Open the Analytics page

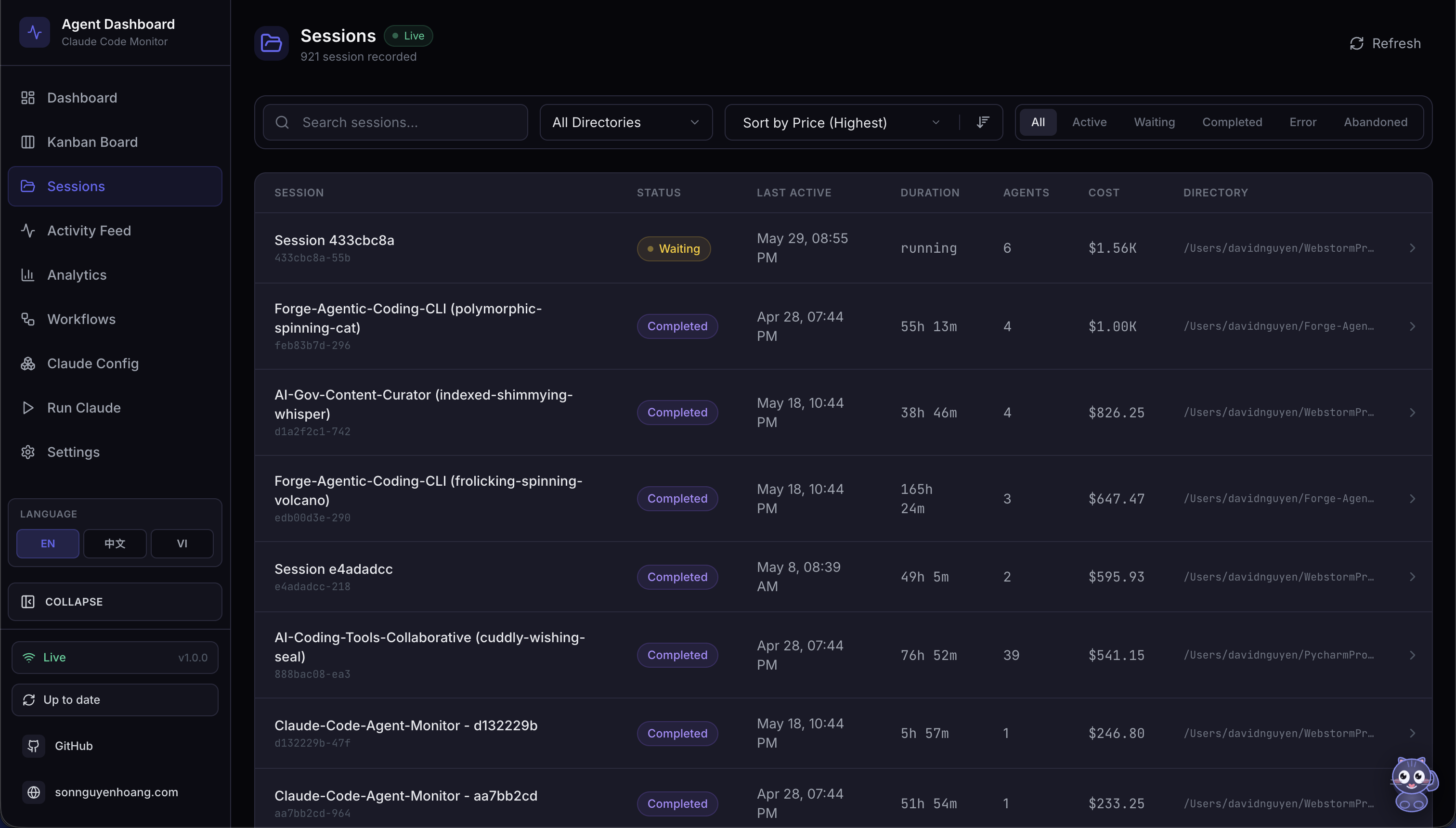[x=115, y=275]
